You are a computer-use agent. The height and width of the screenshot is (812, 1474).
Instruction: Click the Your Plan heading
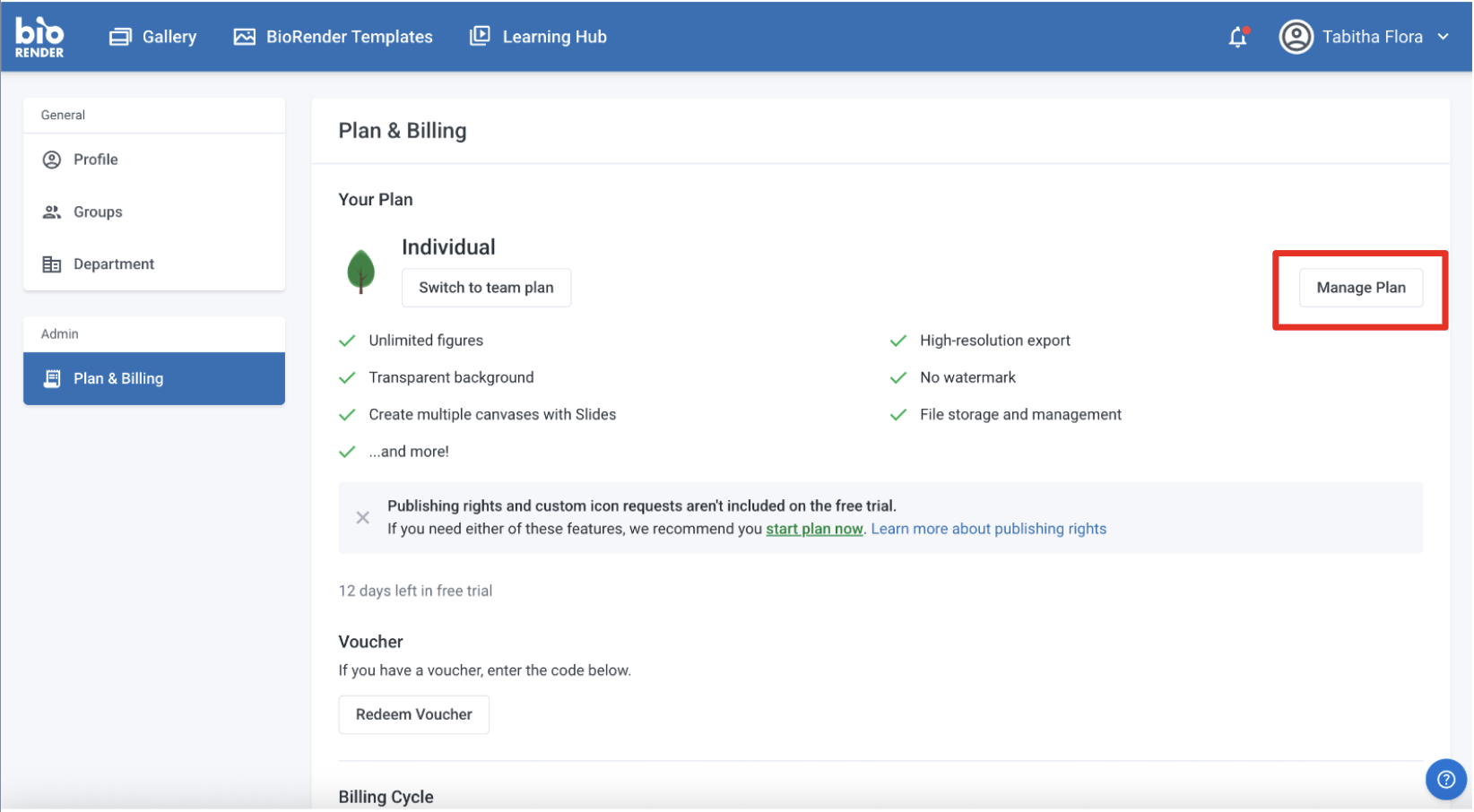pos(376,200)
